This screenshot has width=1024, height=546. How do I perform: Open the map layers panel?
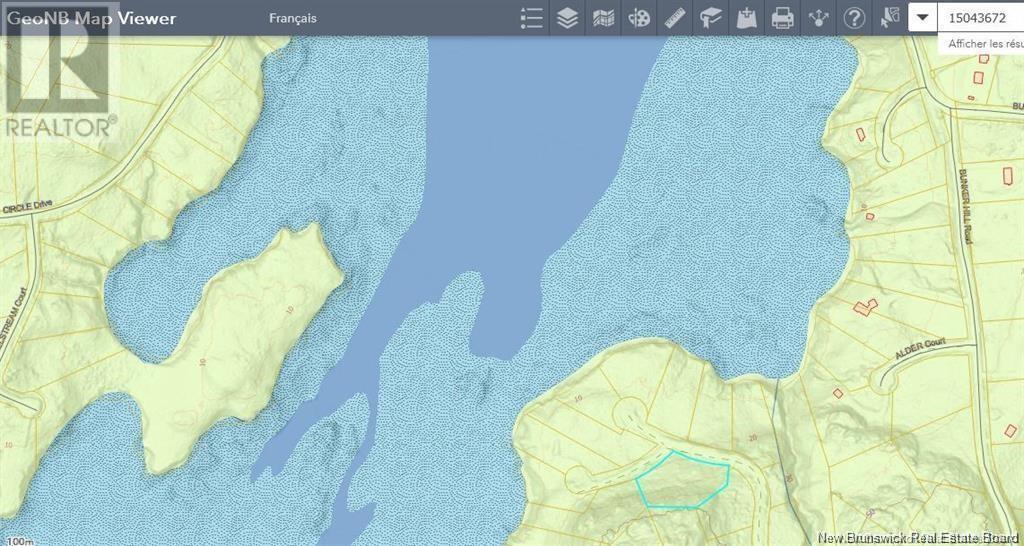click(568, 18)
